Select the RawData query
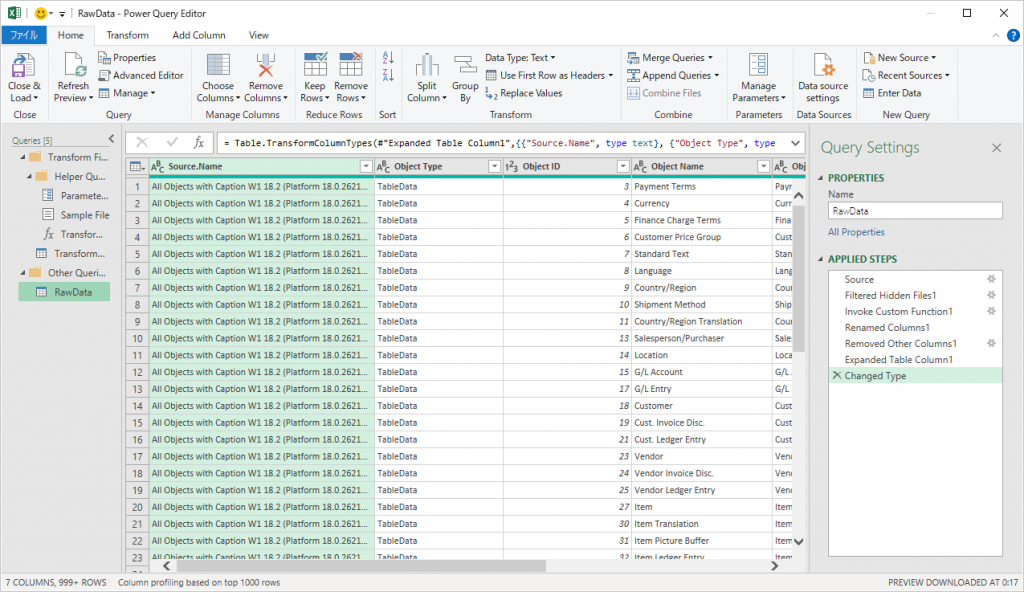 (x=64, y=292)
